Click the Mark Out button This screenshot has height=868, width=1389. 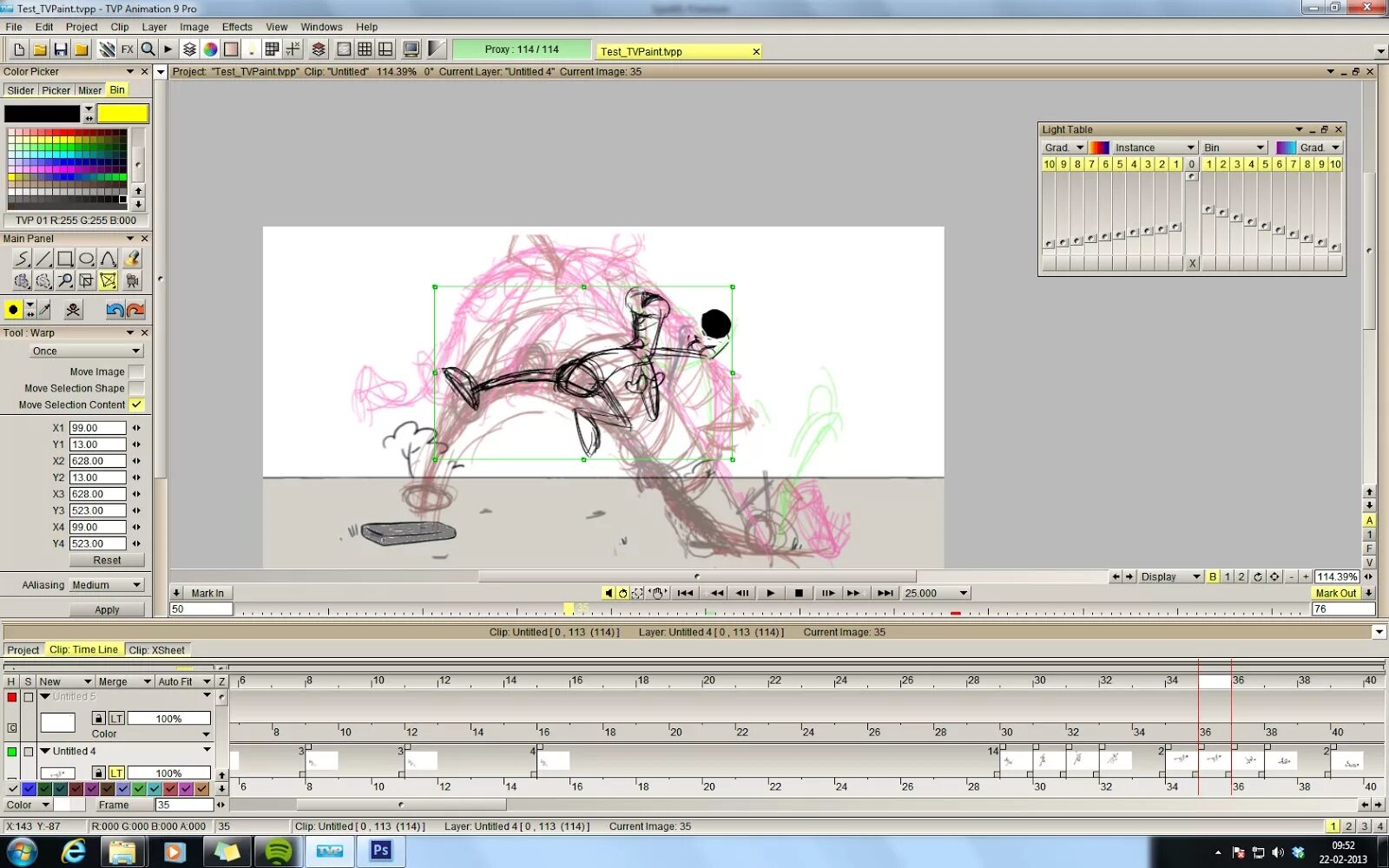tap(1335, 593)
